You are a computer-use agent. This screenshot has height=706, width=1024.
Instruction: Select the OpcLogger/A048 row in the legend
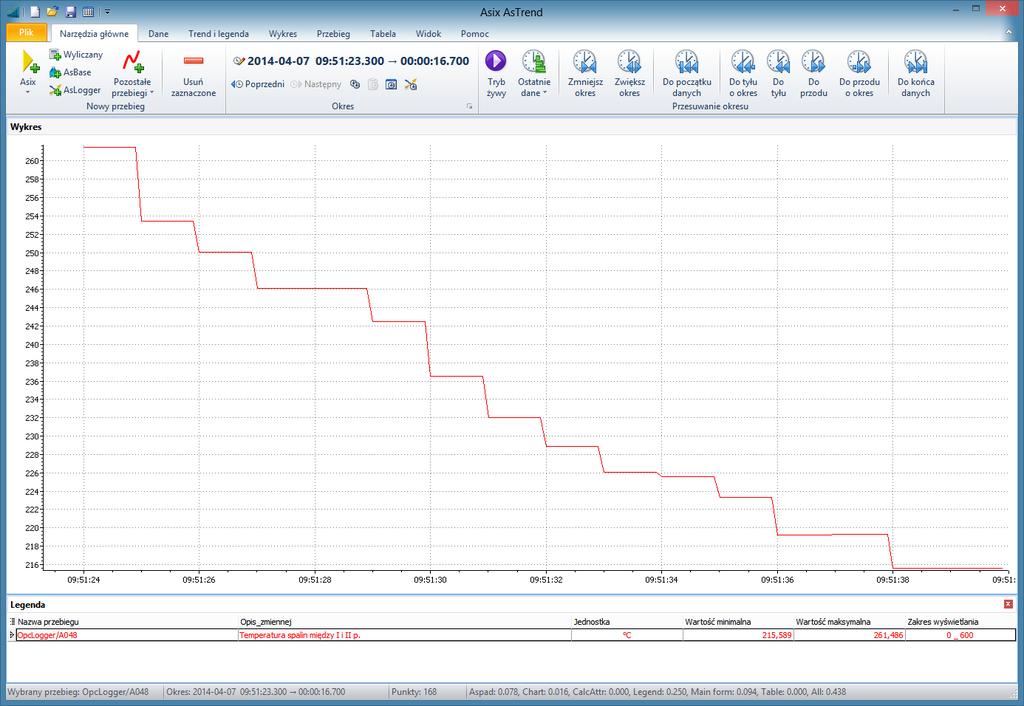coord(512,635)
